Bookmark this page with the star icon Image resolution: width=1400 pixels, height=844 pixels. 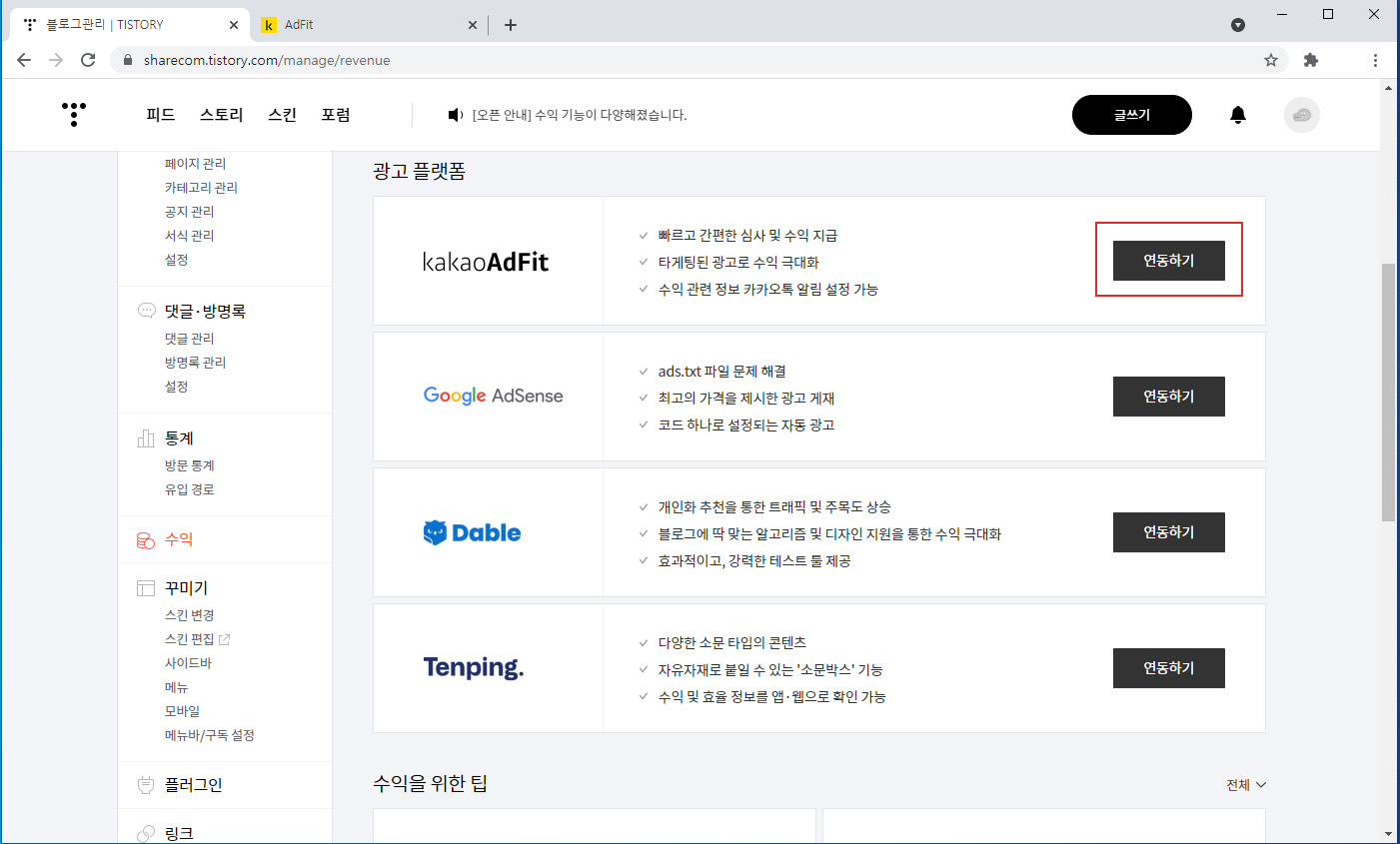pos(1271,60)
